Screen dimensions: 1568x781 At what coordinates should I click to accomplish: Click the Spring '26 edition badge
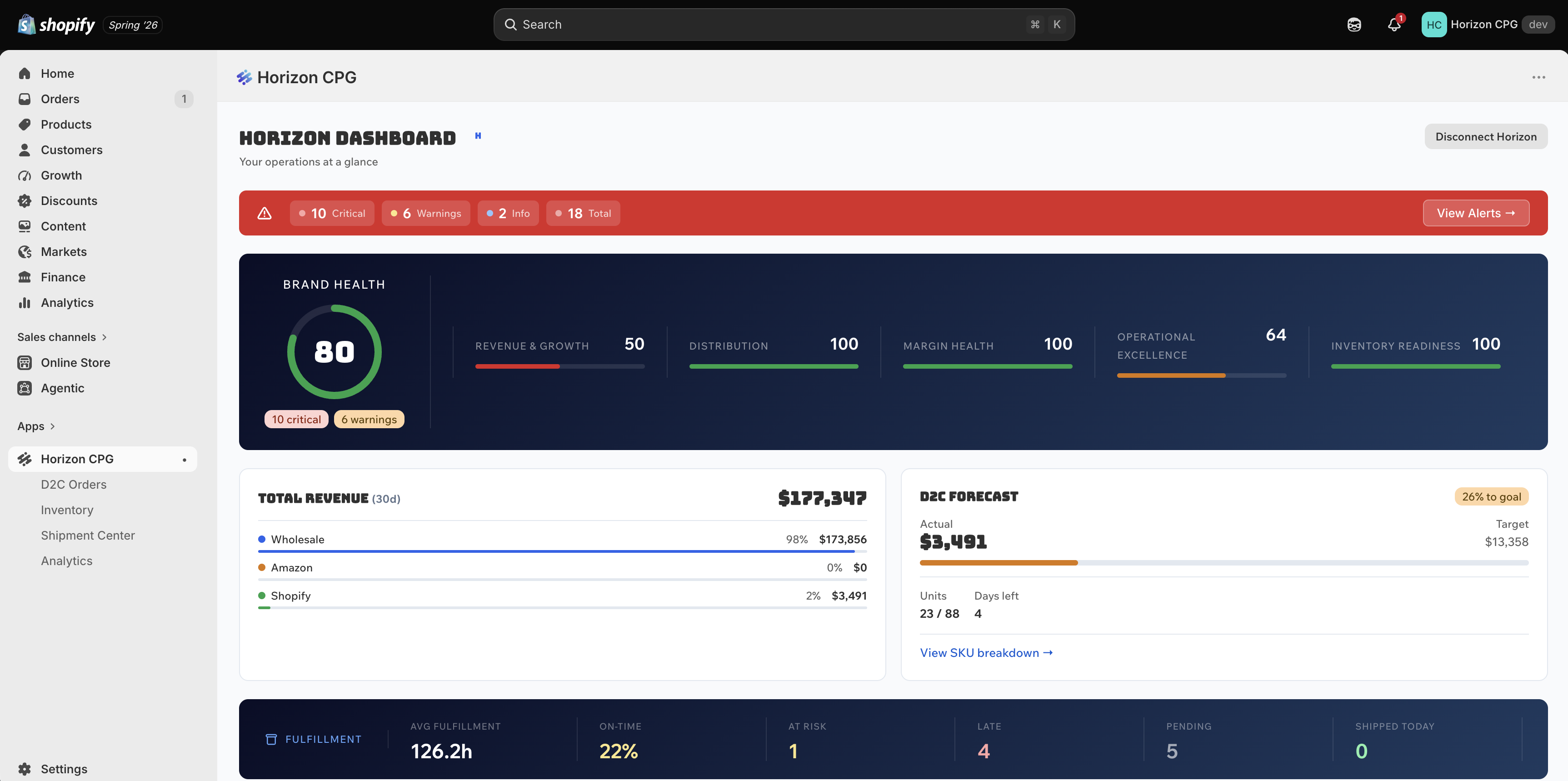133,25
